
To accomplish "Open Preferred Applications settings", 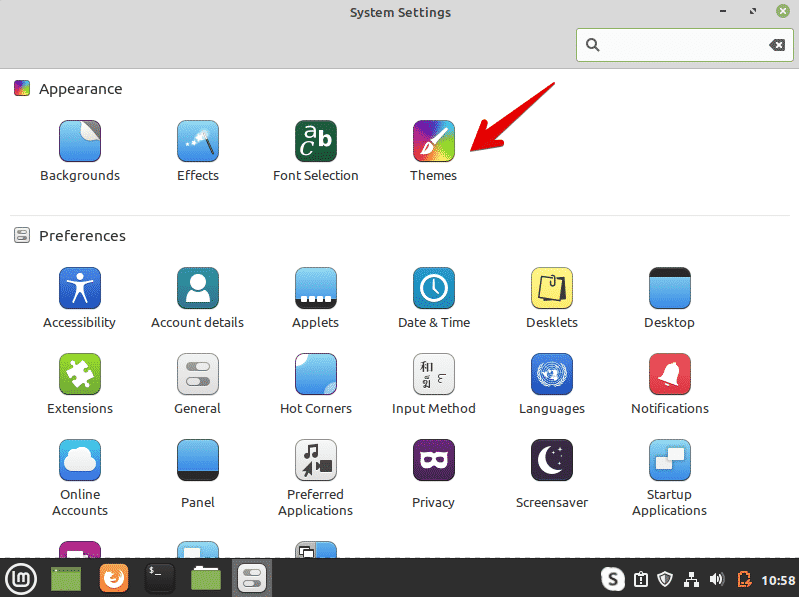I will (316, 478).
